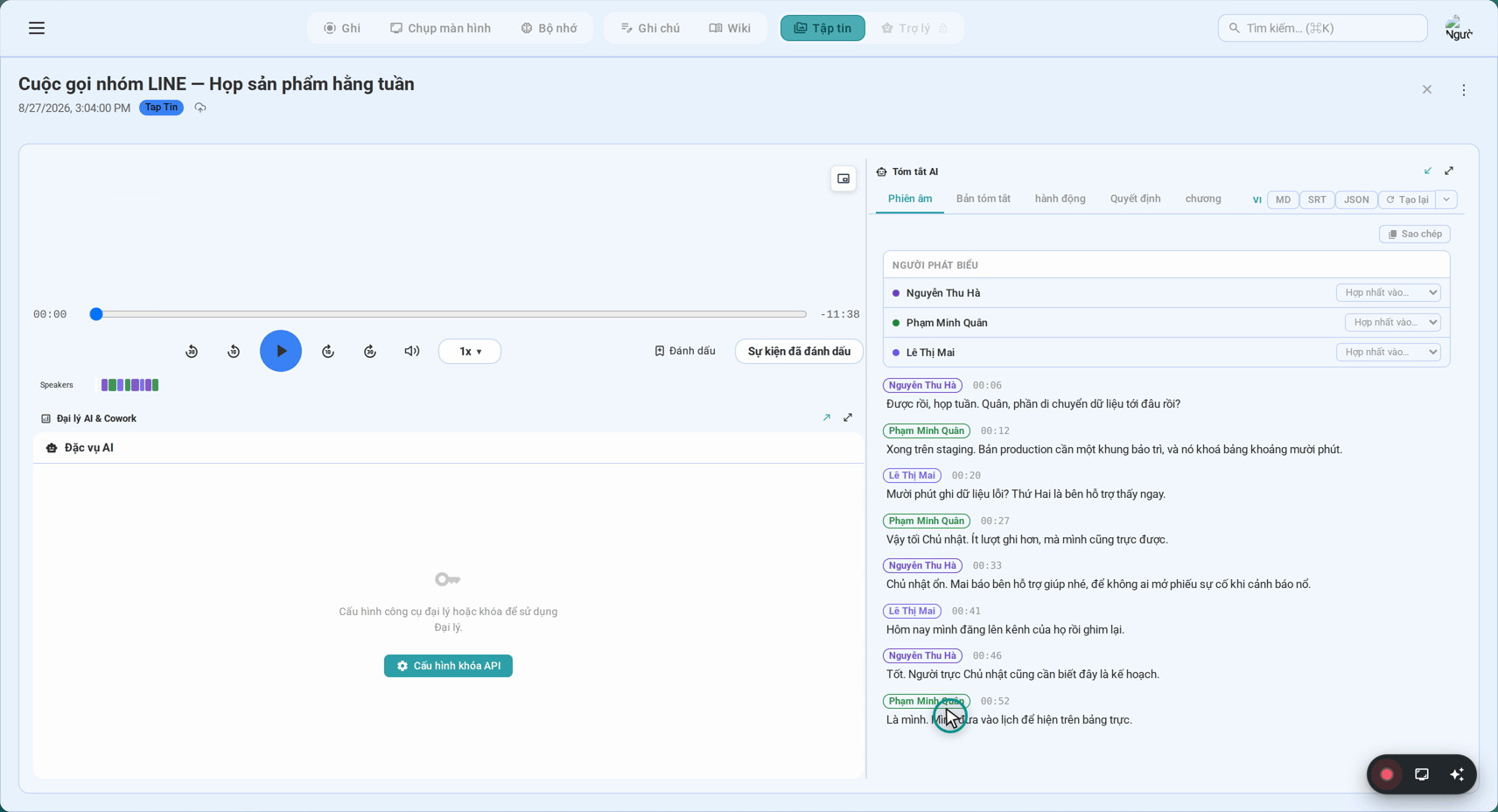This screenshot has height=812, width=1498.
Task: Click Nguyễn Thu Hà purple speaker dot
Action: [x=896, y=293]
